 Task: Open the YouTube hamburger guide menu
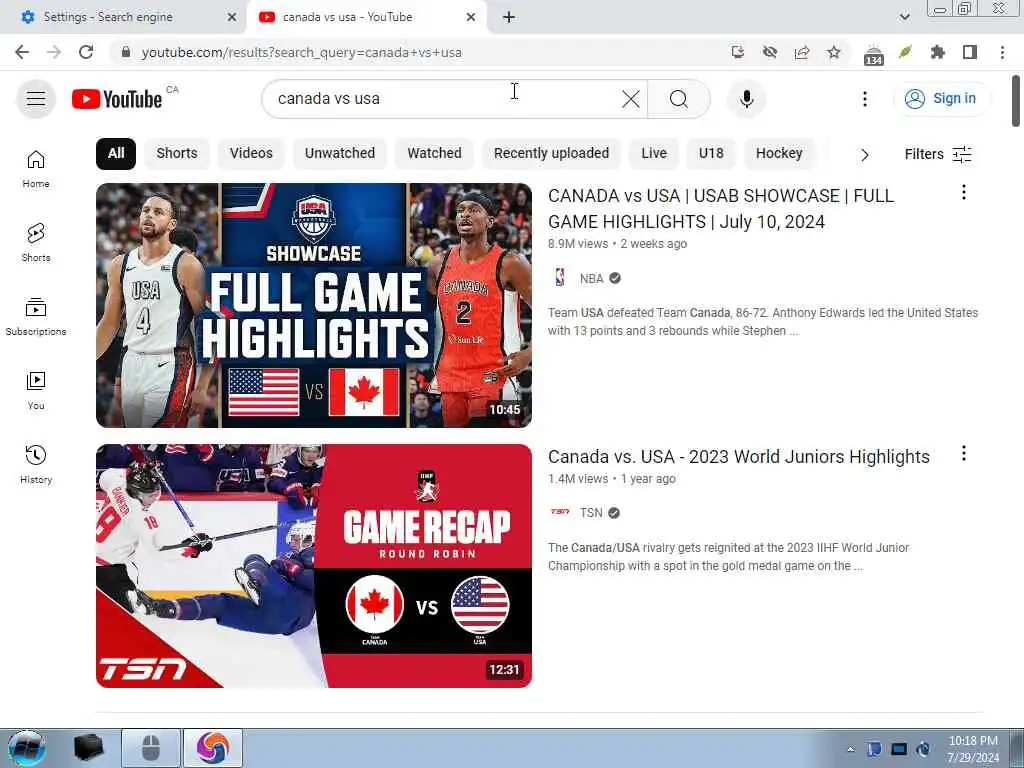pos(36,99)
